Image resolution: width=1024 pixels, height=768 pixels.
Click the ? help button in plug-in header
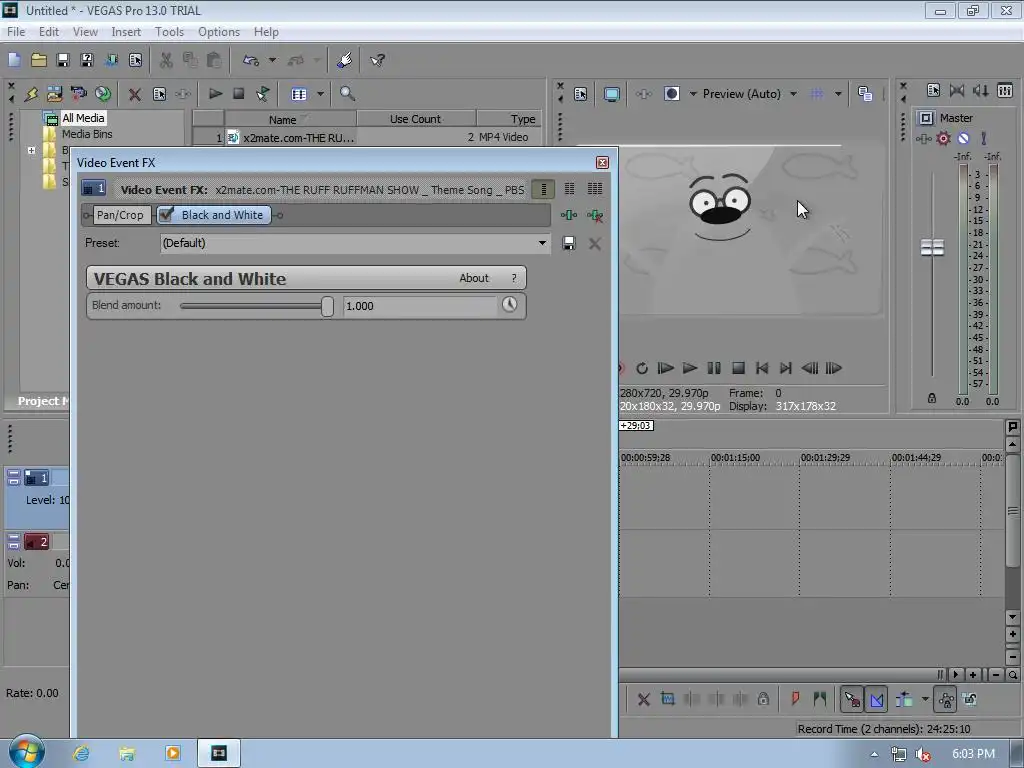coord(514,278)
